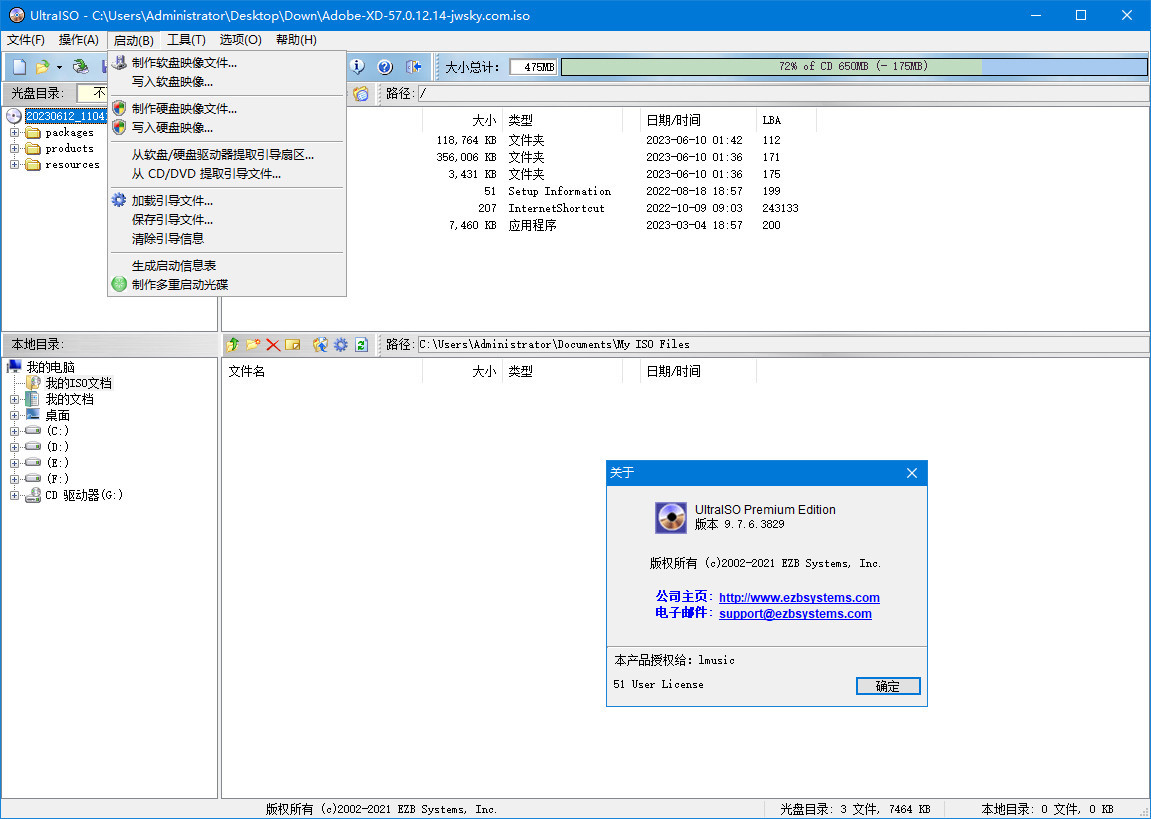Select 我的ISO文档 in the local tree

(79, 383)
